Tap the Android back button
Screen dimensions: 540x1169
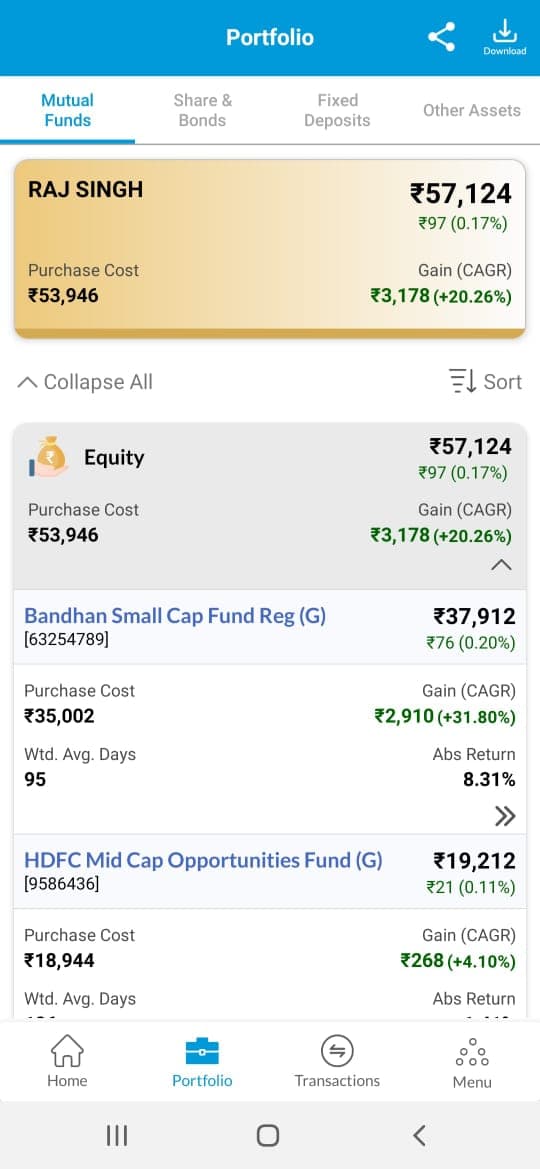point(420,1135)
